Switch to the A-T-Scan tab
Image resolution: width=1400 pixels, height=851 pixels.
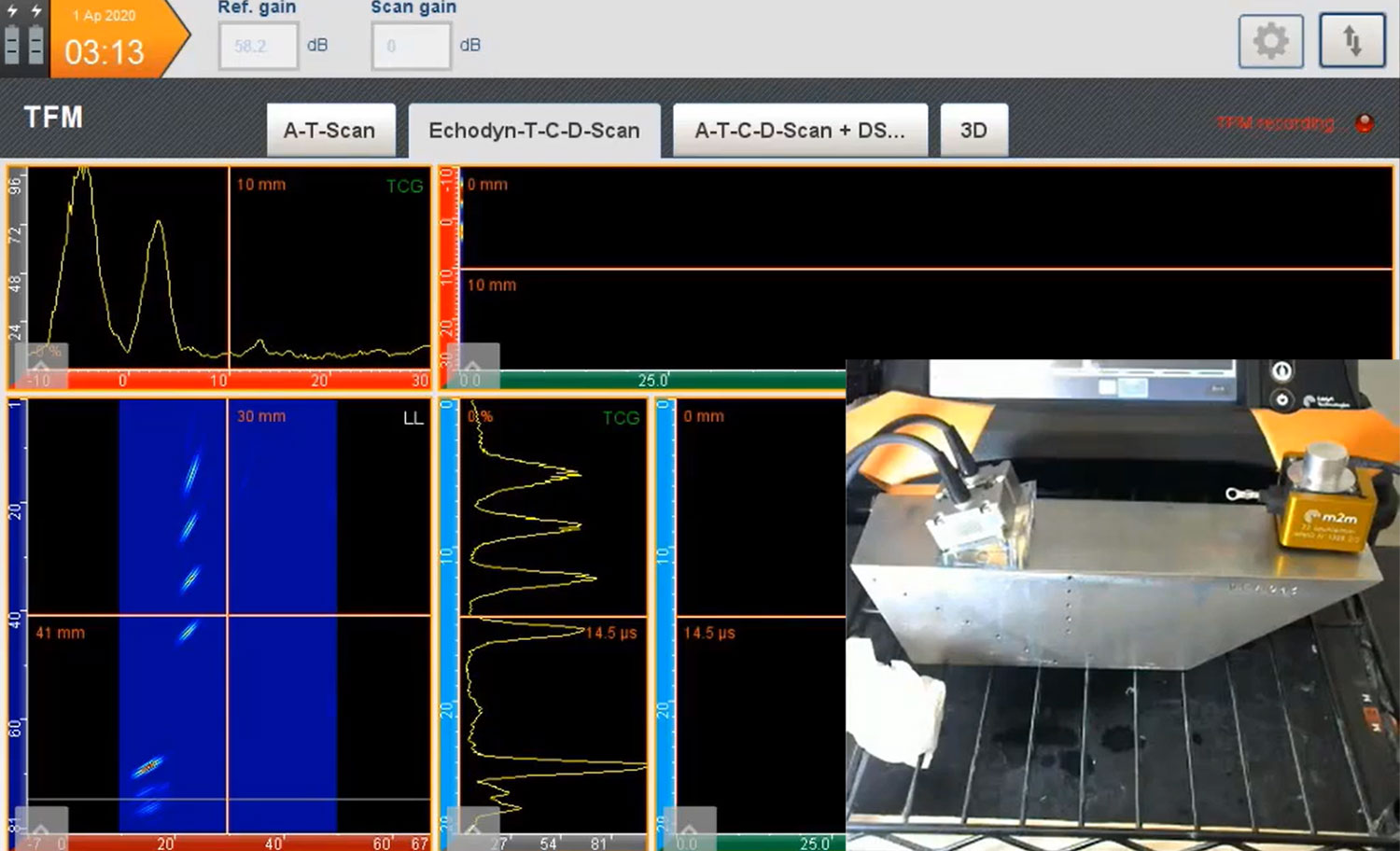click(329, 131)
